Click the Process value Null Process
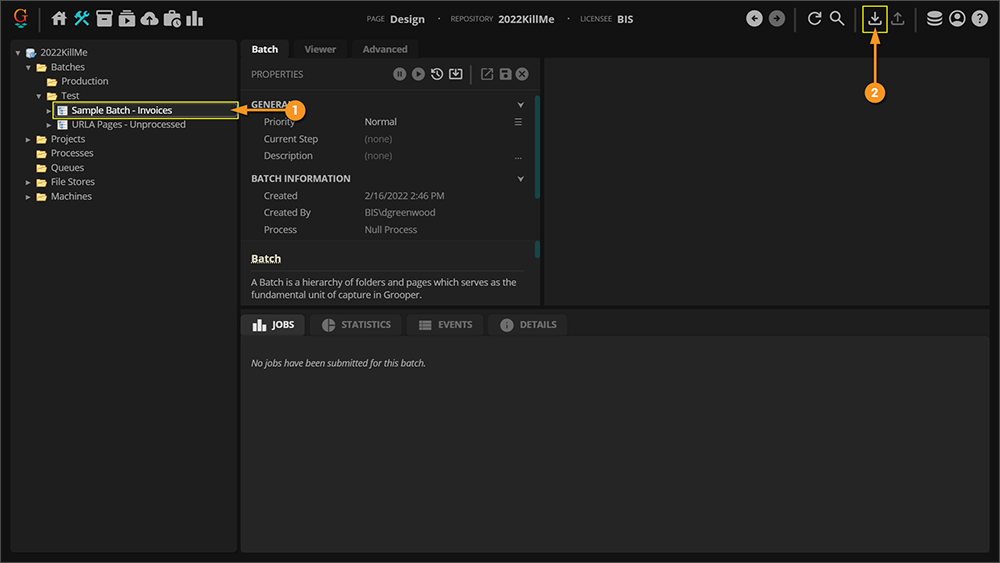Viewport: 1000px width, 563px height. point(391,230)
